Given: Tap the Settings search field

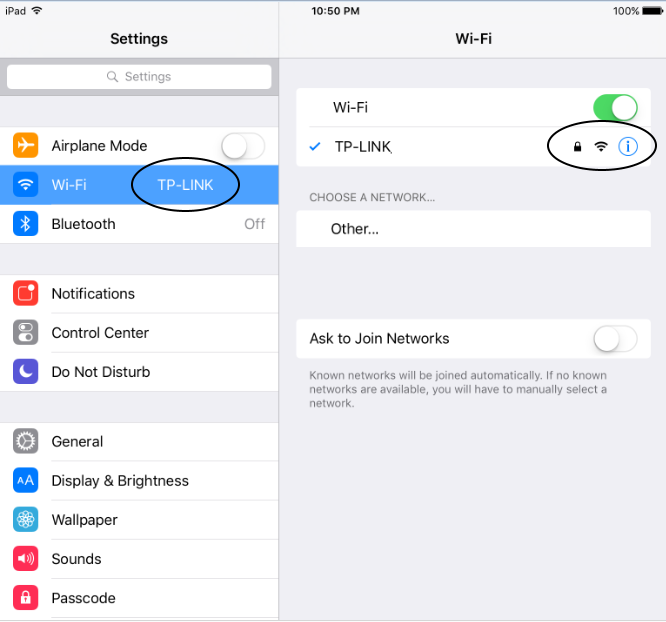Looking at the screenshot, I should [x=139, y=77].
